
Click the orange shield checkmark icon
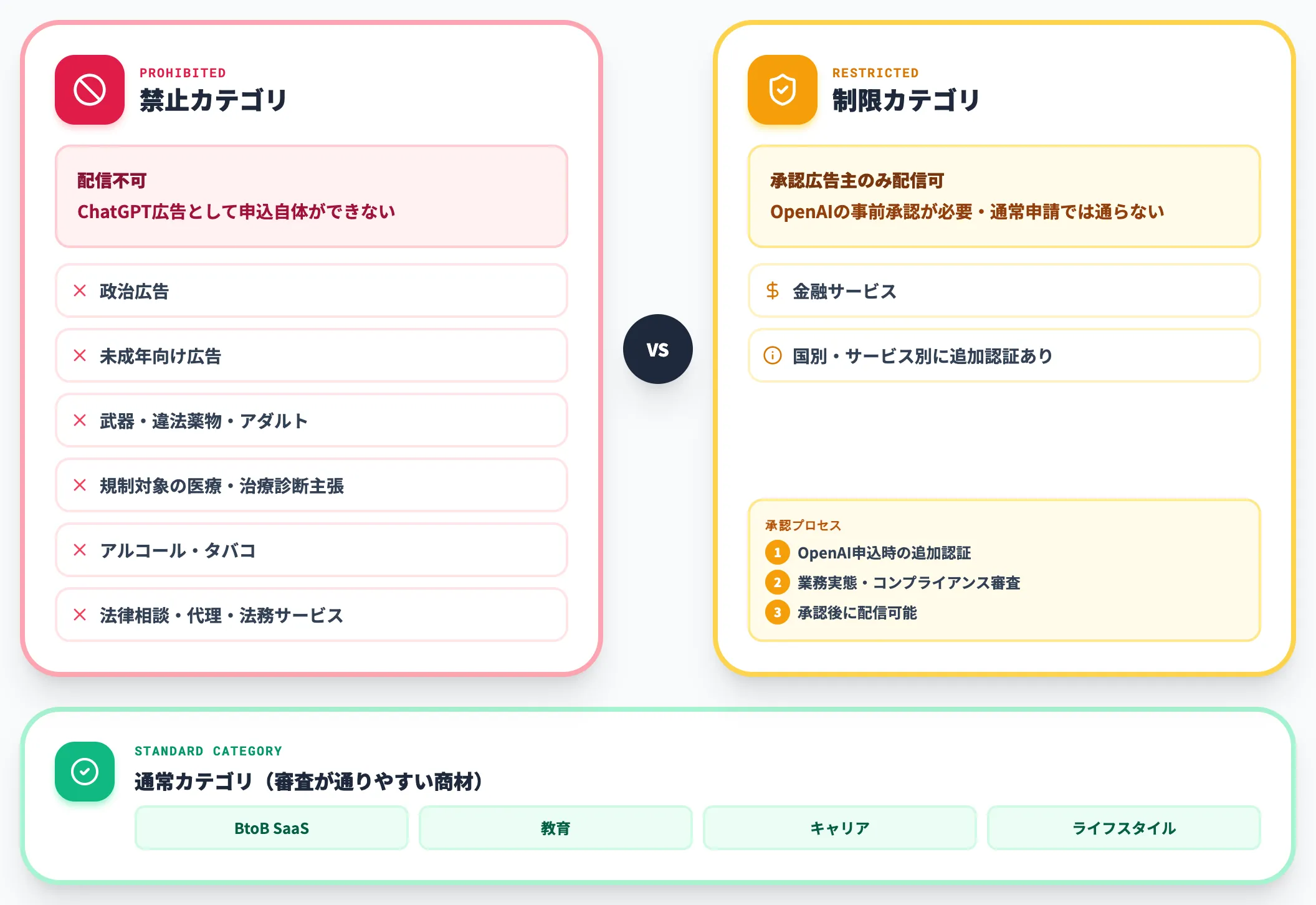(783, 90)
